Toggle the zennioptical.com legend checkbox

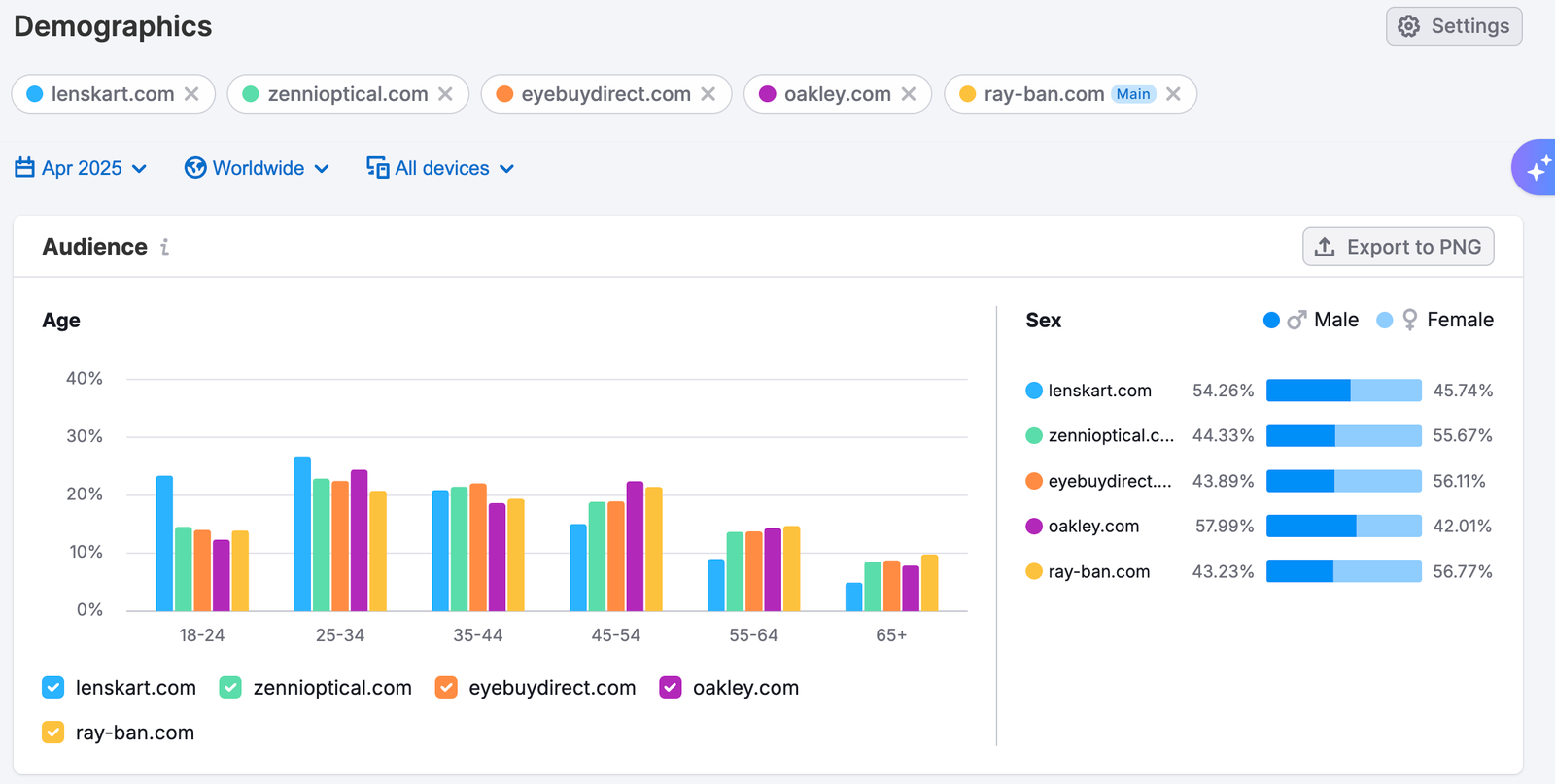coord(230,688)
